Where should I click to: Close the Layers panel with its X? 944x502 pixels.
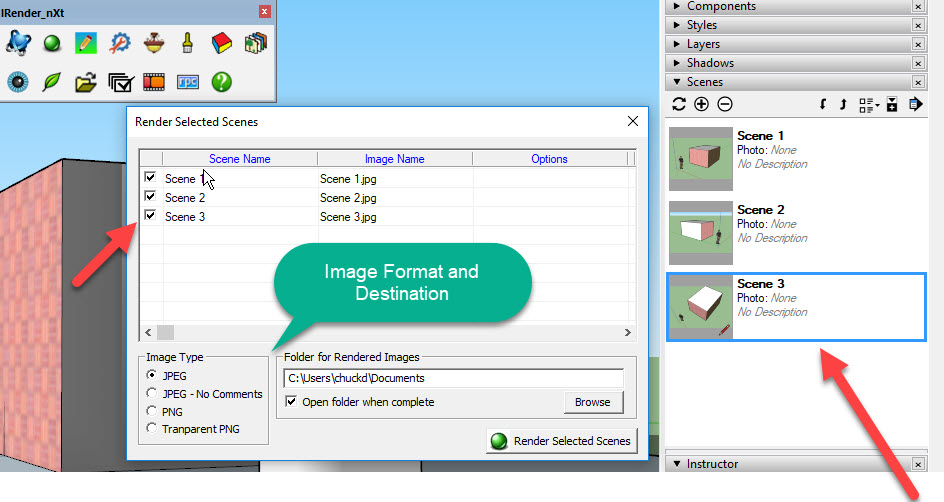click(918, 45)
